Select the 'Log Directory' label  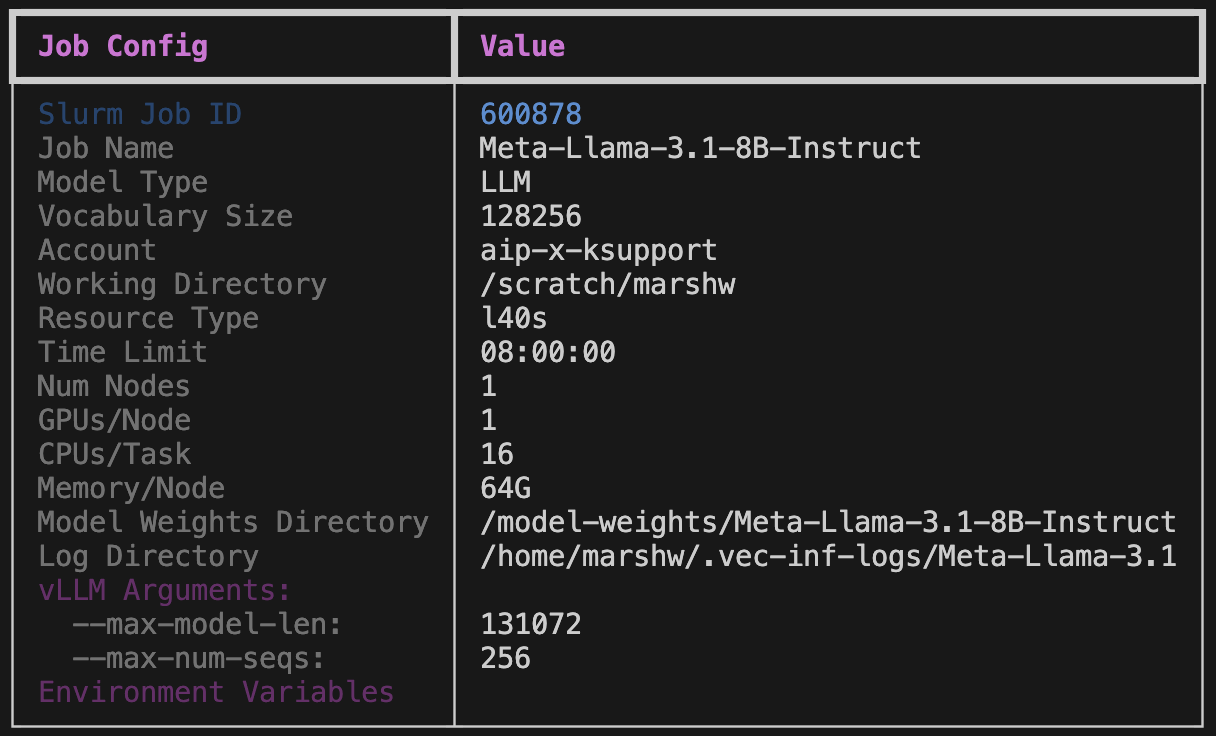point(148,556)
